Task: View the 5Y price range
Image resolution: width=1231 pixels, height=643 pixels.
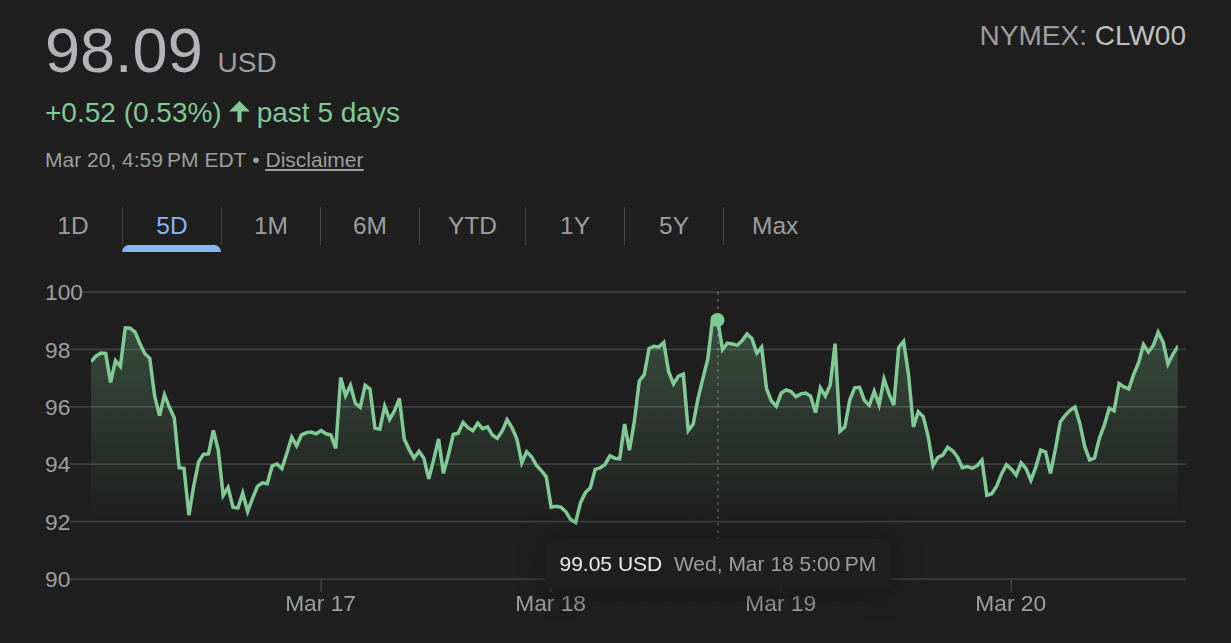Action: 673,226
